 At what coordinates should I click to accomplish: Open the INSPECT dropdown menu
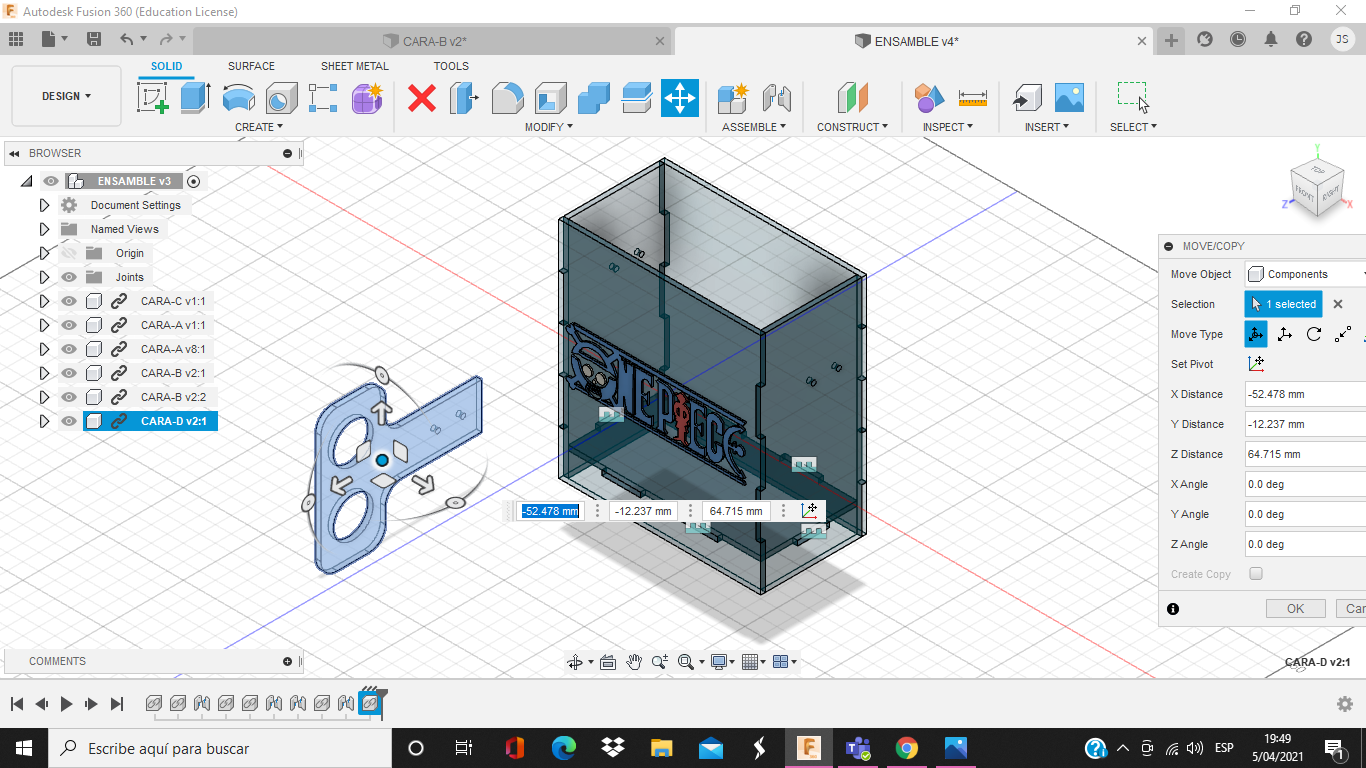click(x=948, y=127)
